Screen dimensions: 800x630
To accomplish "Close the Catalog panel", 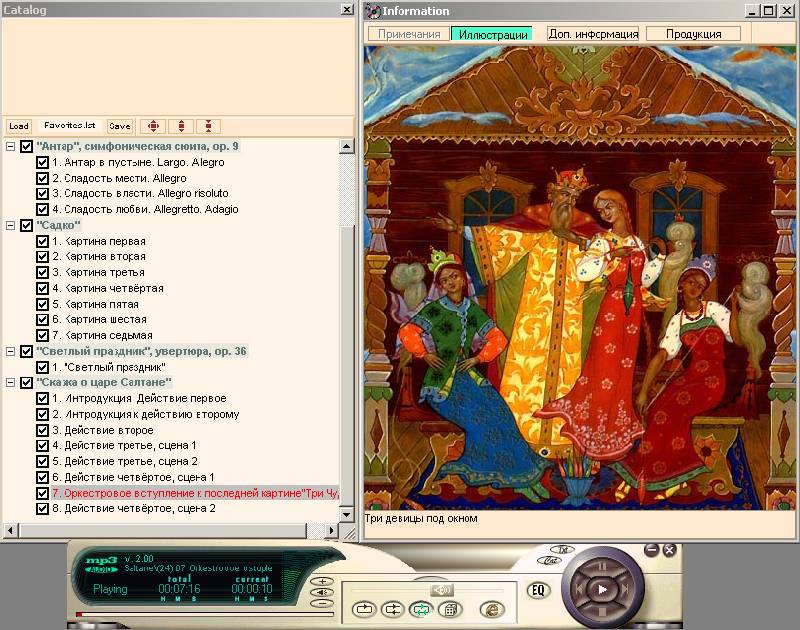I will pos(347,9).
